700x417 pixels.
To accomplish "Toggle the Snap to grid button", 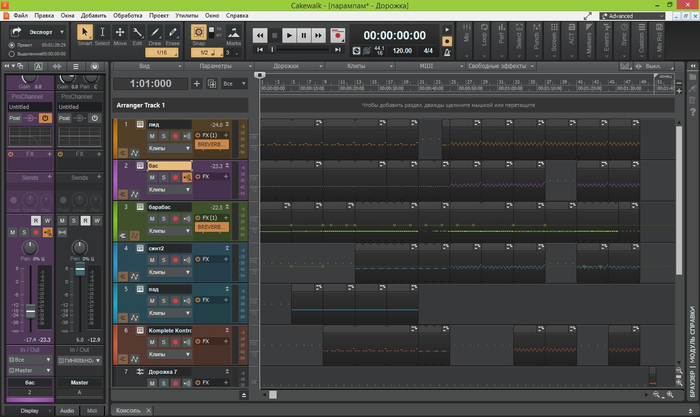I will tap(198, 33).
